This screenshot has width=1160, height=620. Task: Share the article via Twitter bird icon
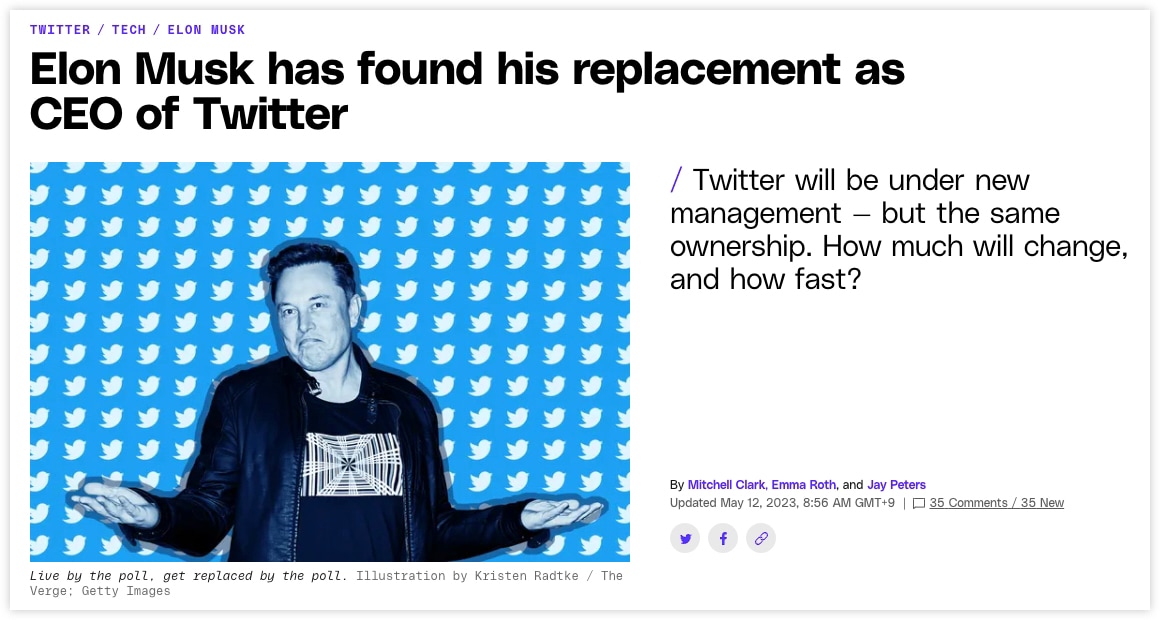click(x=685, y=538)
